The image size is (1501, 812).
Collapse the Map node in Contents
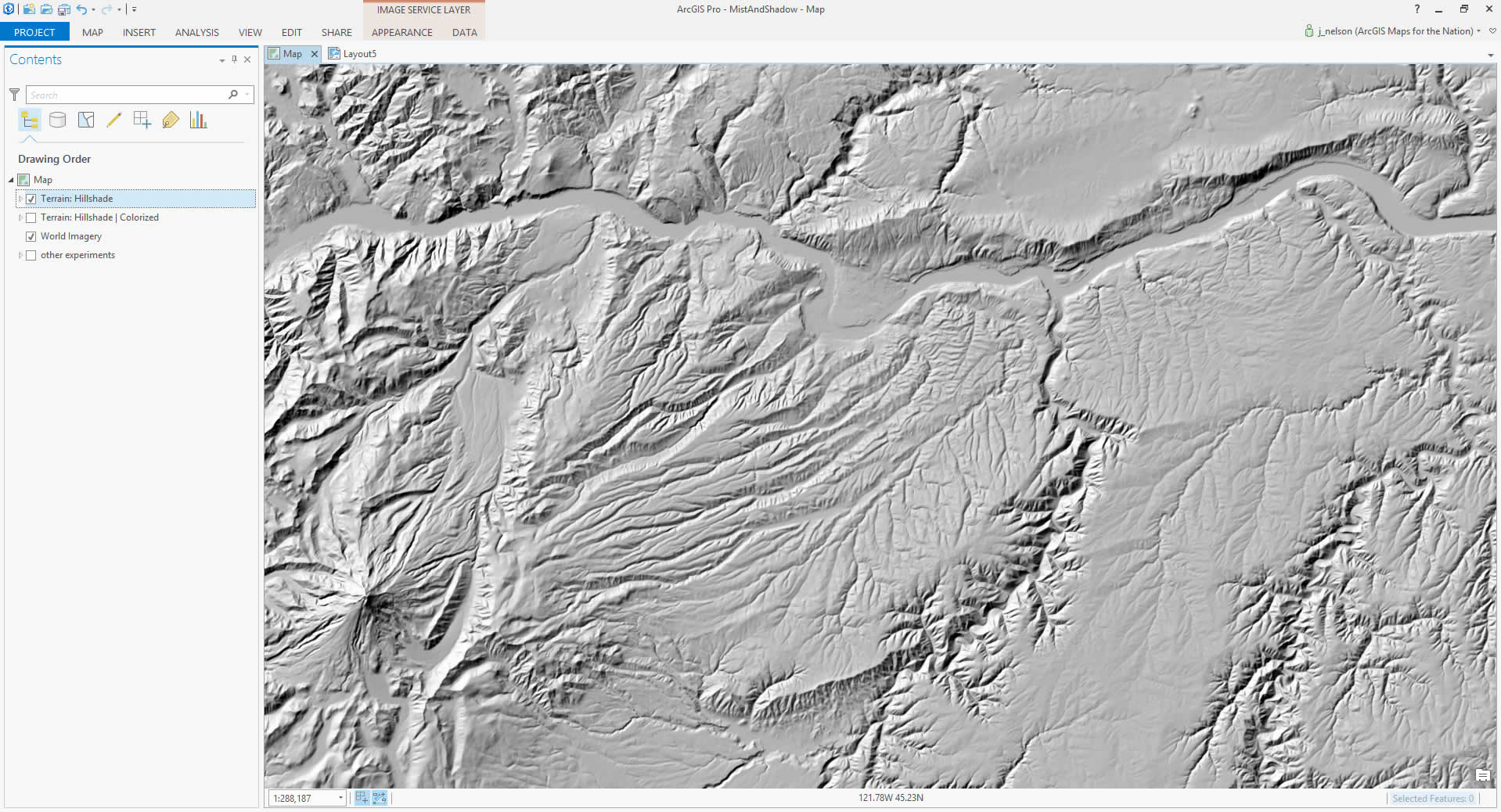tap(11, 180)
